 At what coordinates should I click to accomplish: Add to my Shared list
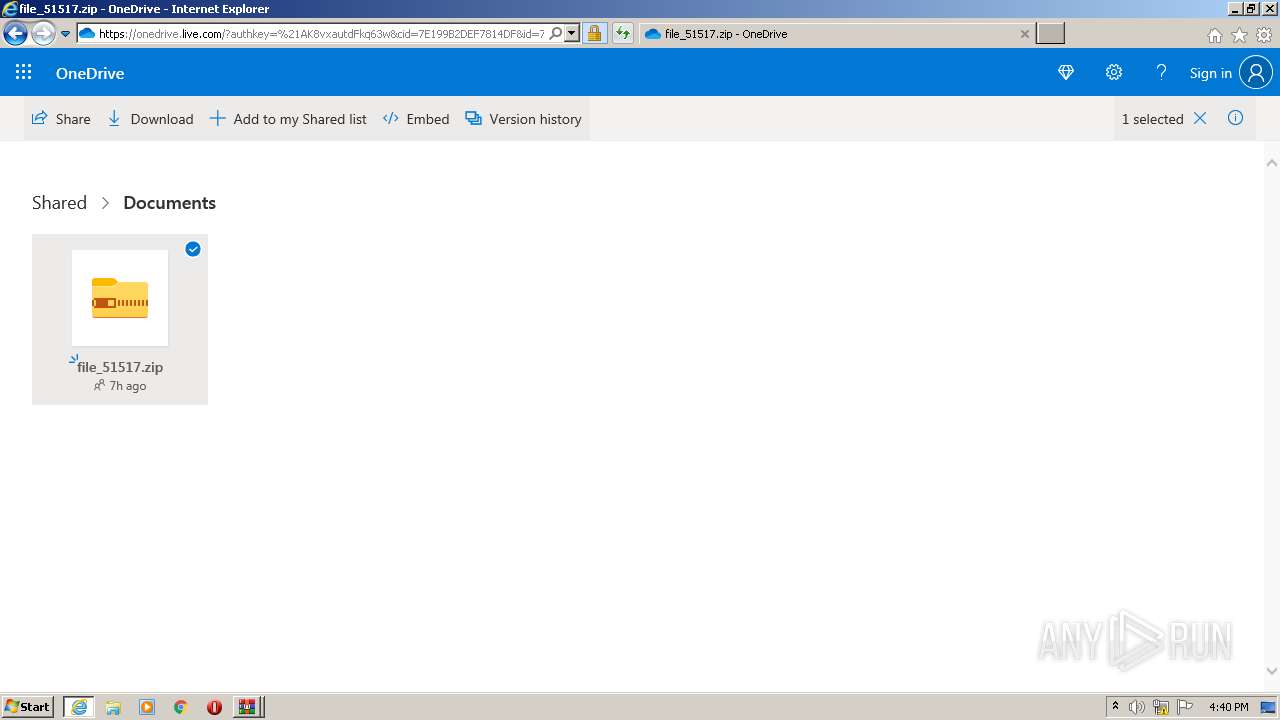tap(288, 119)
